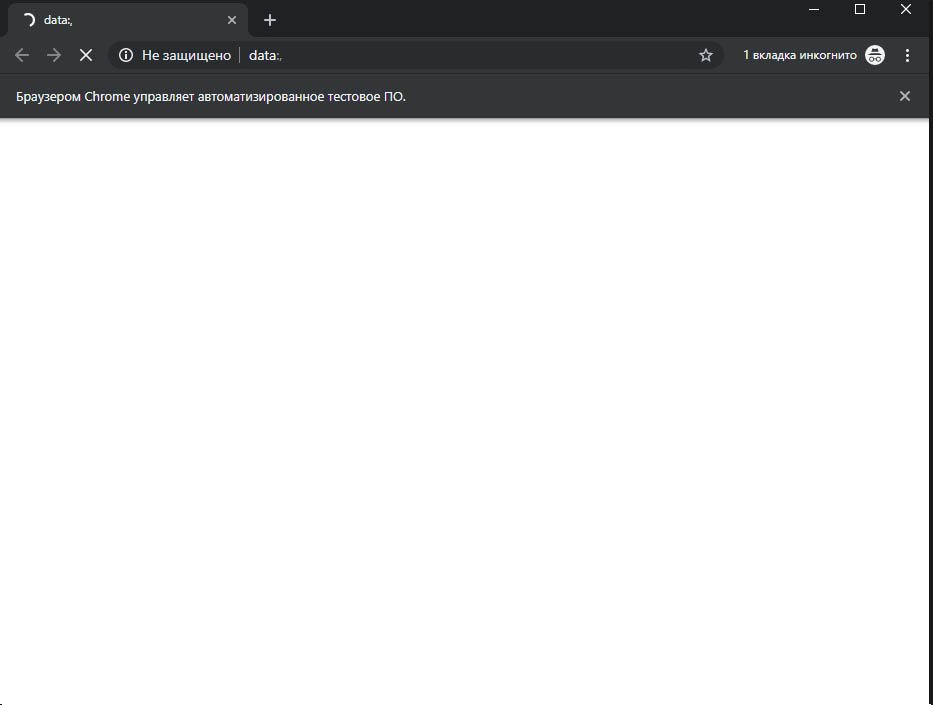This screenshot has height=705, width=933.
Task: Close the Chrome browser window
Action: tap(906, 10)
